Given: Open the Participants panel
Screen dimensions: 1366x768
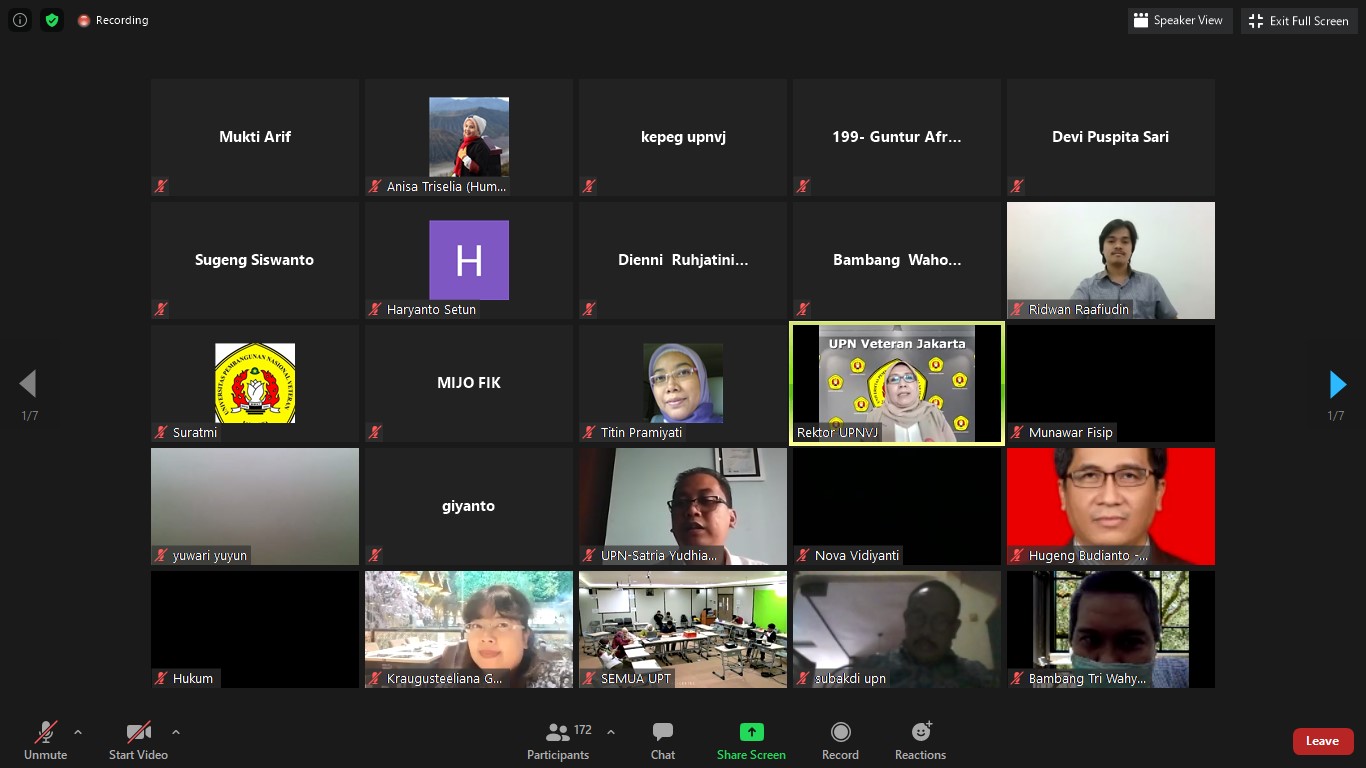Looking at the screenshot, I should tap(558, 741).
